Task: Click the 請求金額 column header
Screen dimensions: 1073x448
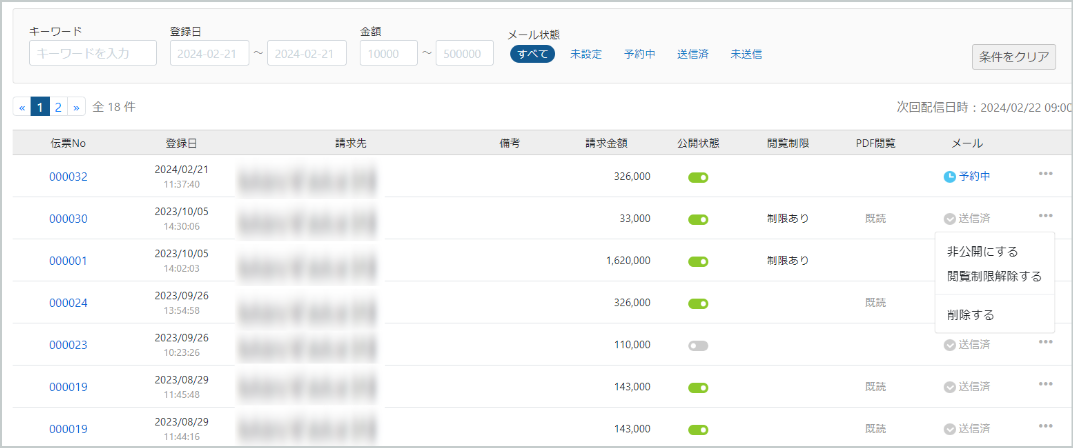Action: [606, 143]
